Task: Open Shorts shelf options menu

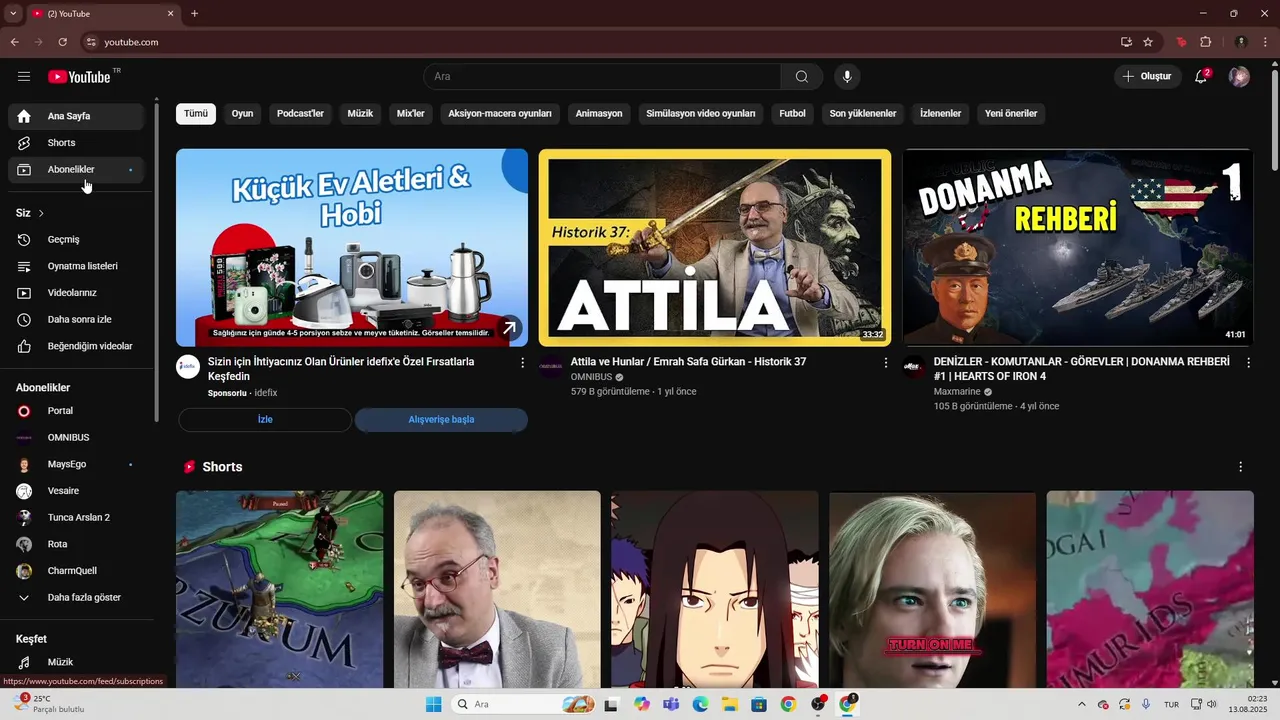Action: tap(1241, 467)
